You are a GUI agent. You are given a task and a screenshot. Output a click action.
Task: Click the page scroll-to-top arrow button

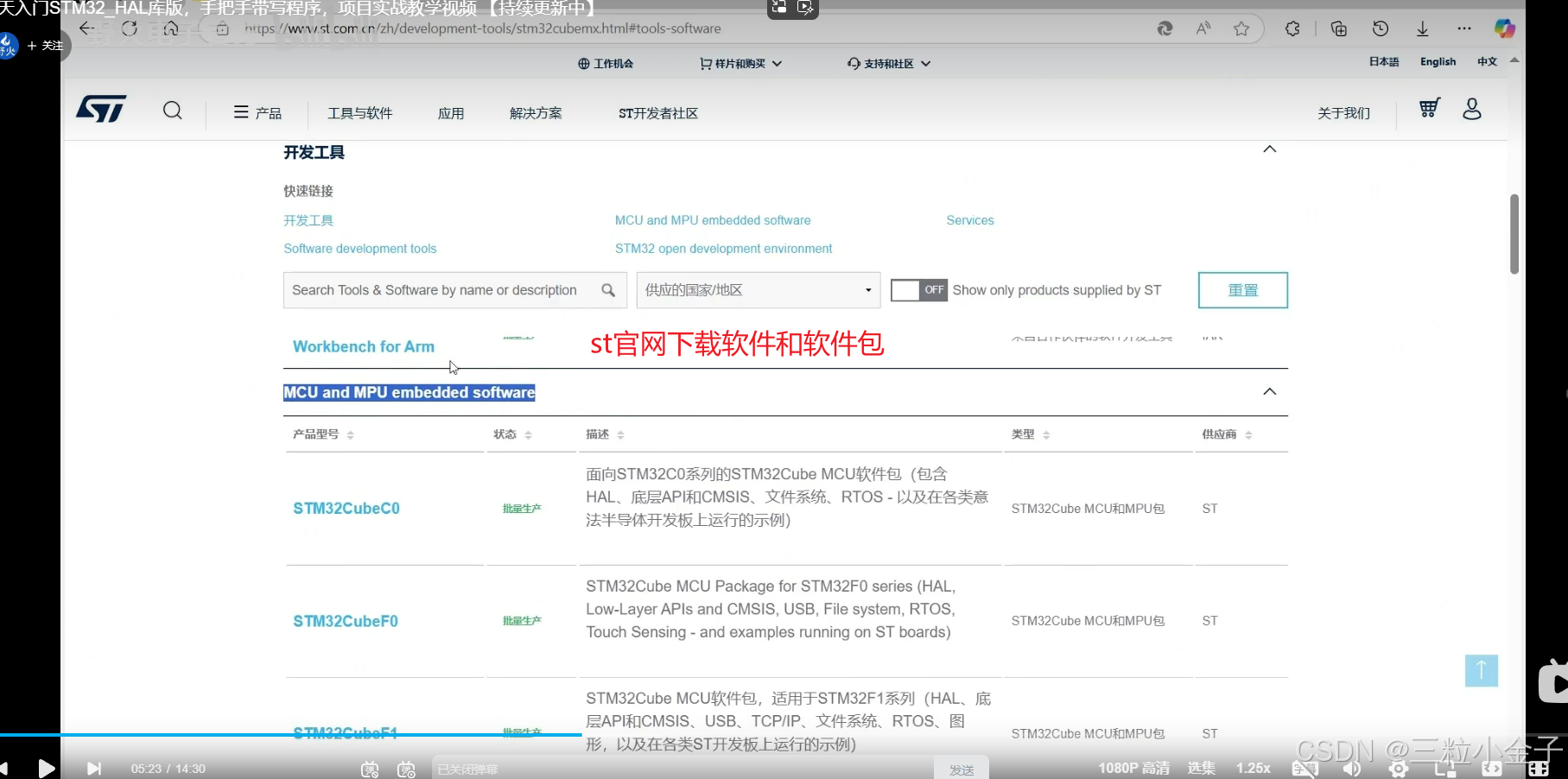click(x=1481, y=670)
